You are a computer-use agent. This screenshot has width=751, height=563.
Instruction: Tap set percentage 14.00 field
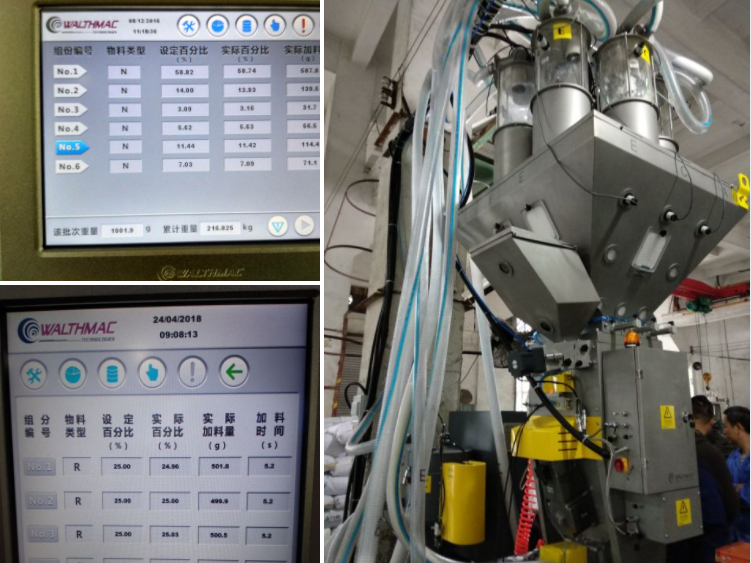click(185, 91)
